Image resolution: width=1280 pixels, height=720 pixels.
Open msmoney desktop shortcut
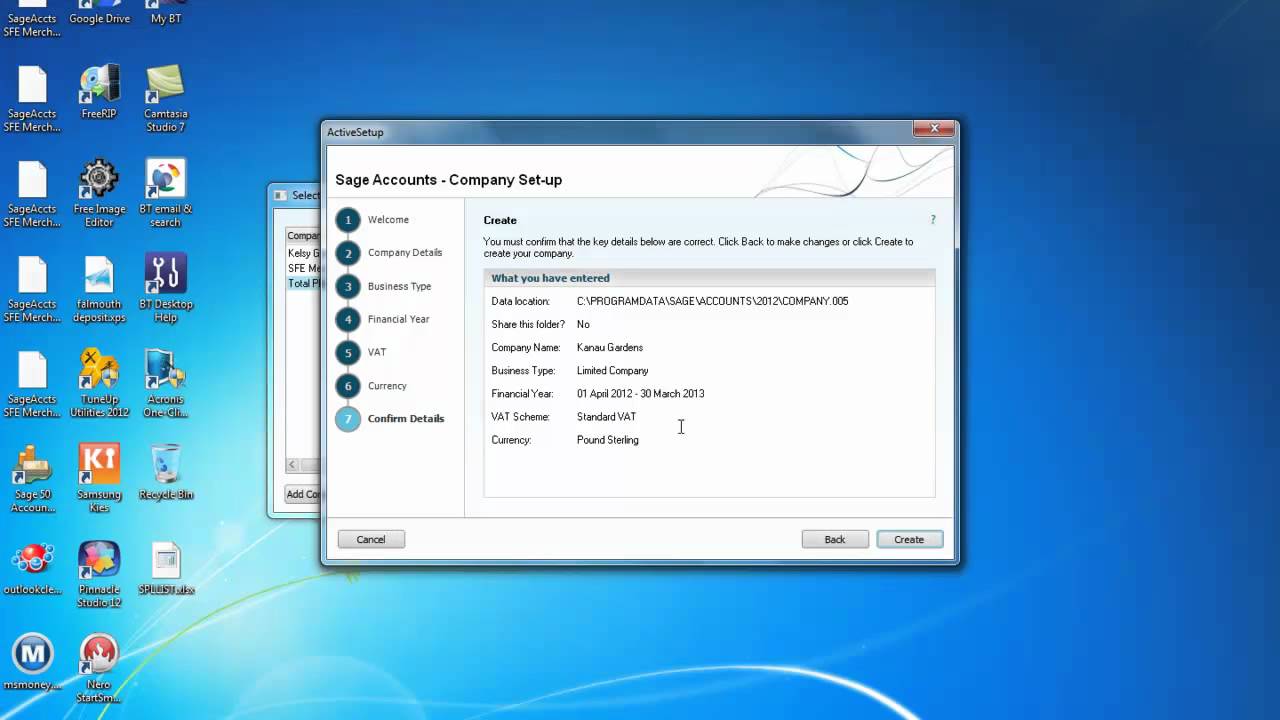point(32,662)
